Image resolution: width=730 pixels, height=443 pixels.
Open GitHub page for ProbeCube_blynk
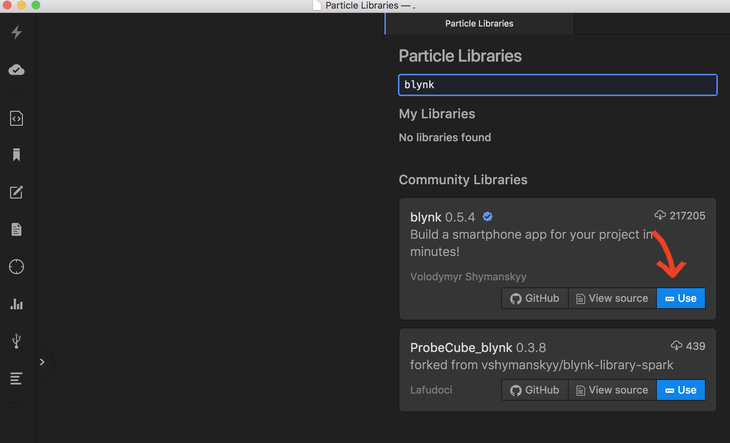[534, 390]
